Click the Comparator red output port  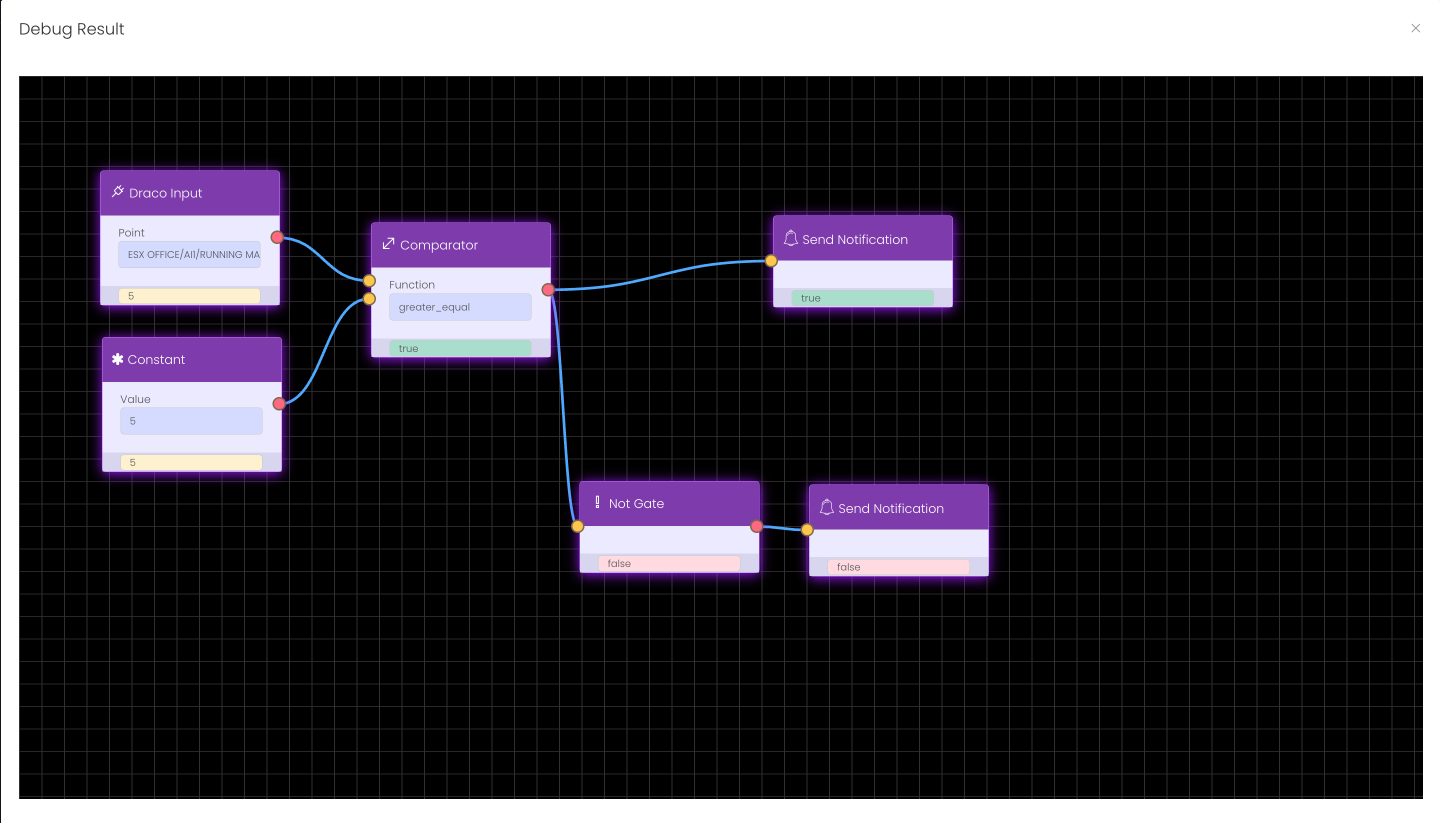pos(548,290)
